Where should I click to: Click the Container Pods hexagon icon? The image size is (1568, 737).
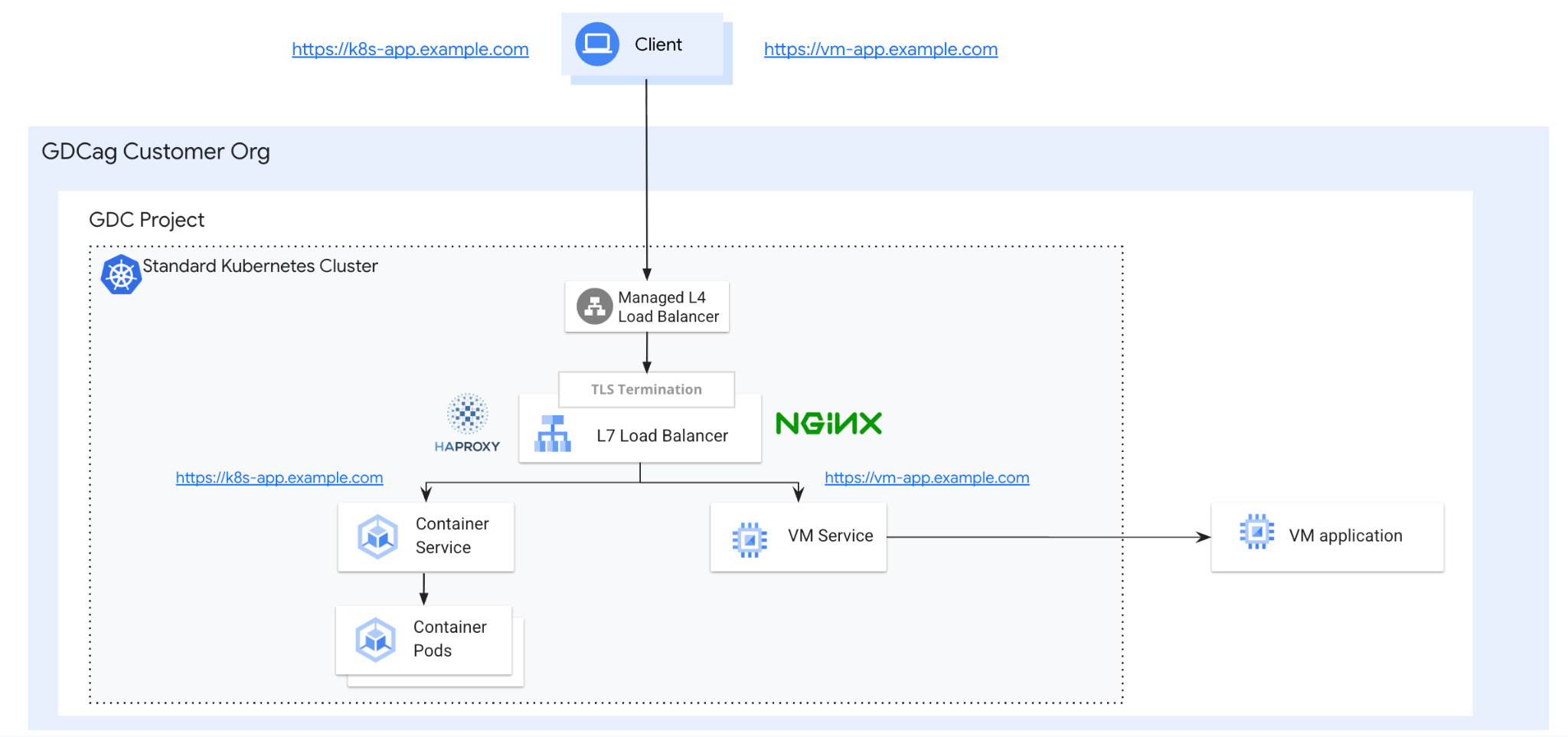click(375, 640)
